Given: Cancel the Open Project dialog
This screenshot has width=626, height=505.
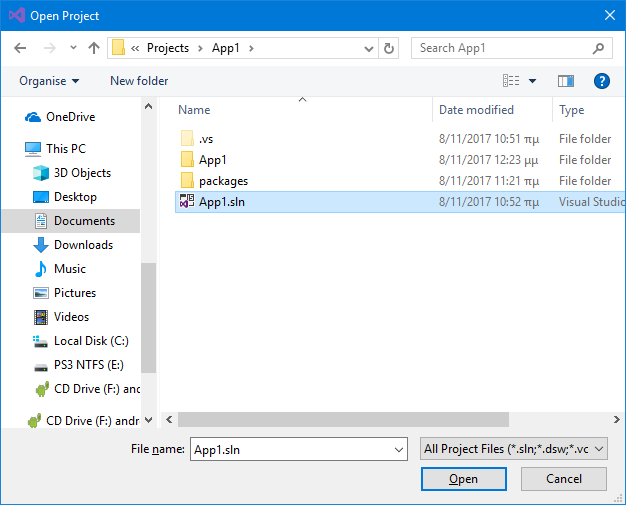Looking at the screenshot, I should click(564, 479).
